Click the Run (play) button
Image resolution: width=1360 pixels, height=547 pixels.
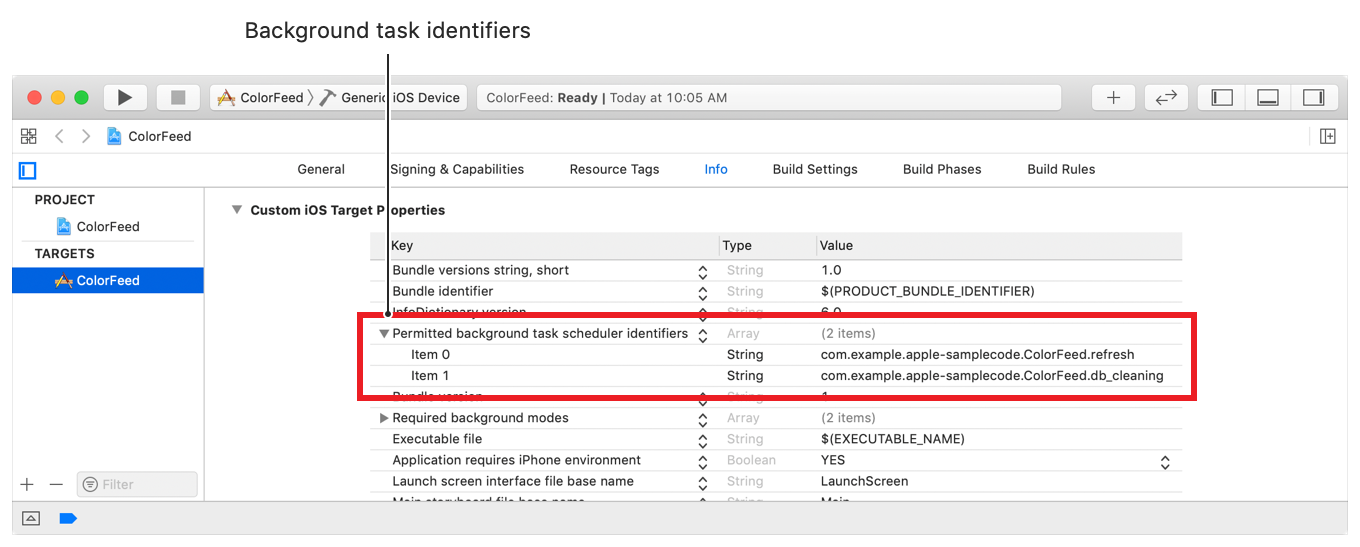tap(125, 97)
